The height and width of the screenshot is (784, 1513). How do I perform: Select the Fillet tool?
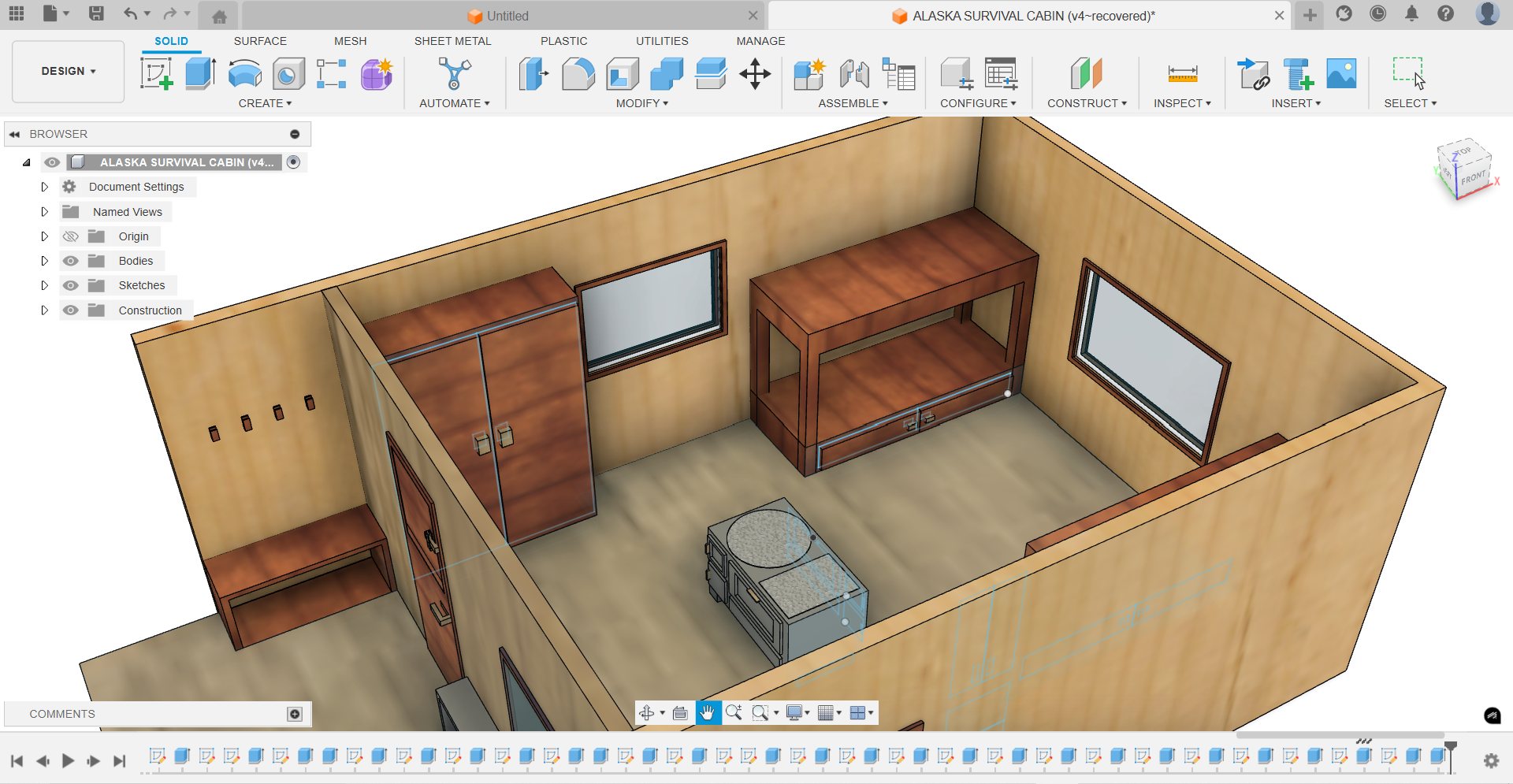pyautogui.click(x=578, y=74)
